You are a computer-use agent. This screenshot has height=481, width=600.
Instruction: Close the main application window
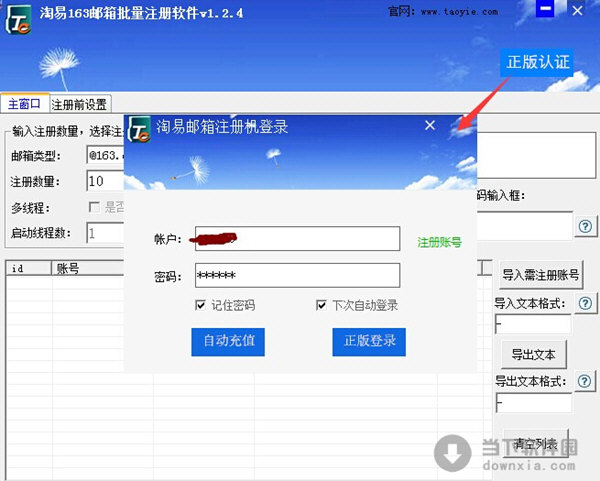[x=577, y=10]
